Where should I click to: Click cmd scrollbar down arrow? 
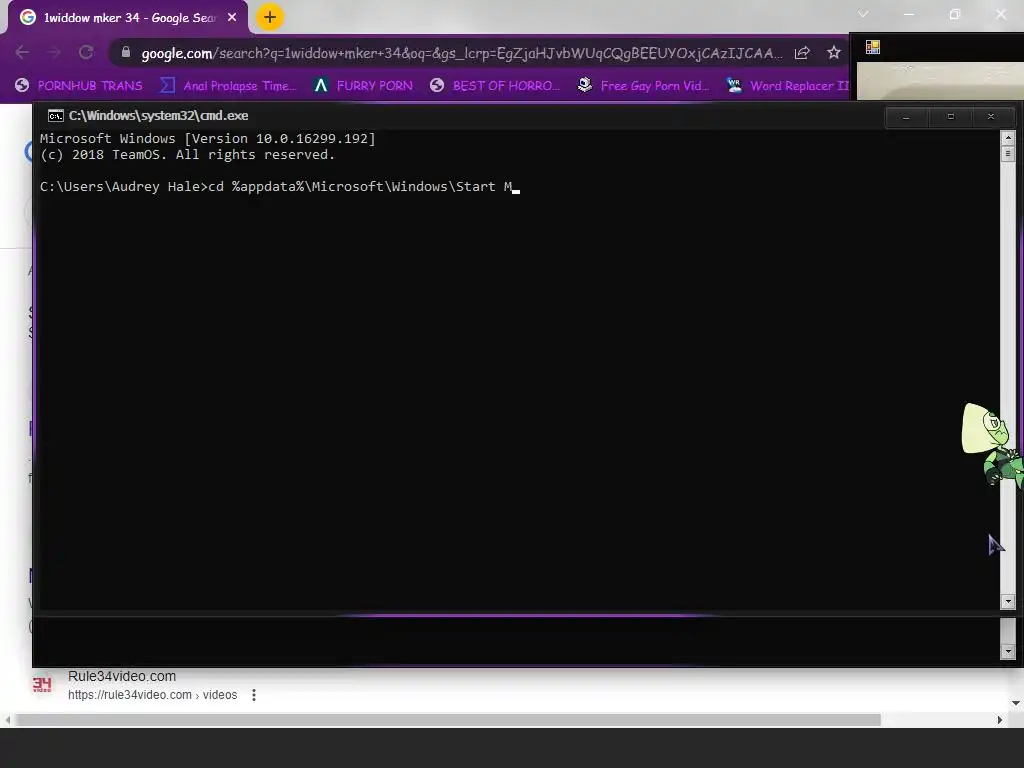[1008, 601]
